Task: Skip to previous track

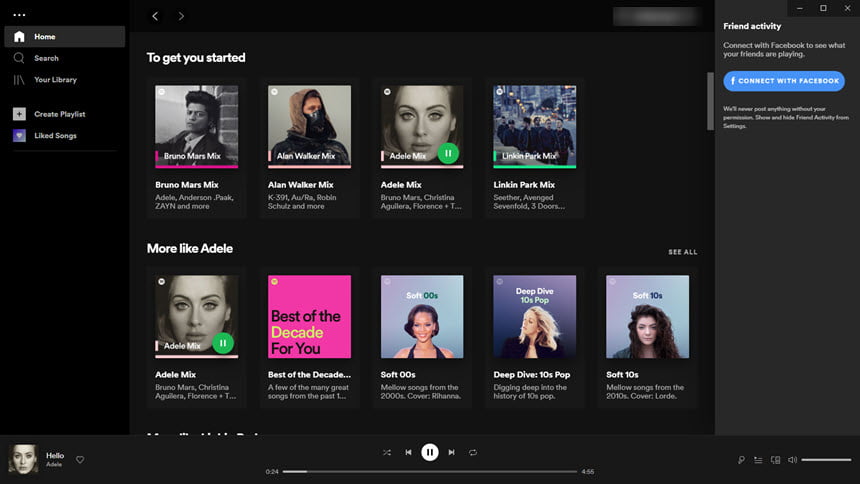Action: click(408, 453)
